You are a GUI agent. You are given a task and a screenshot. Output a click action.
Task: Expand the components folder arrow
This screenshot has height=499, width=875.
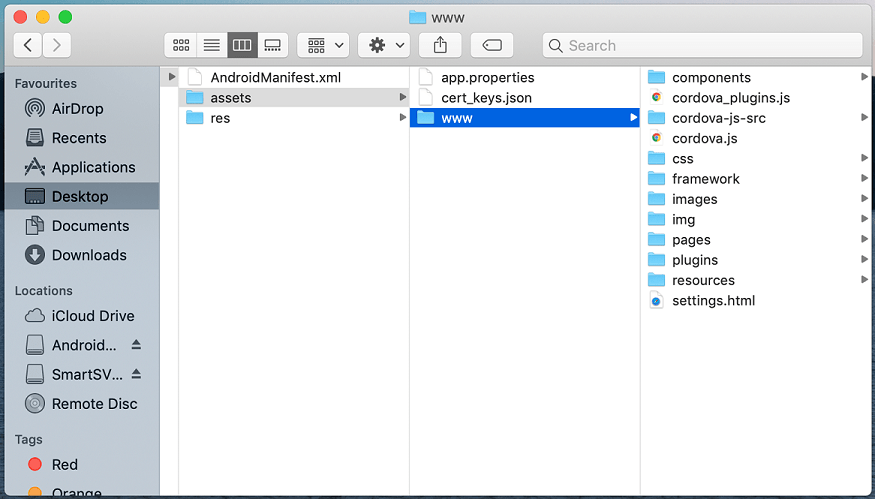864,77
